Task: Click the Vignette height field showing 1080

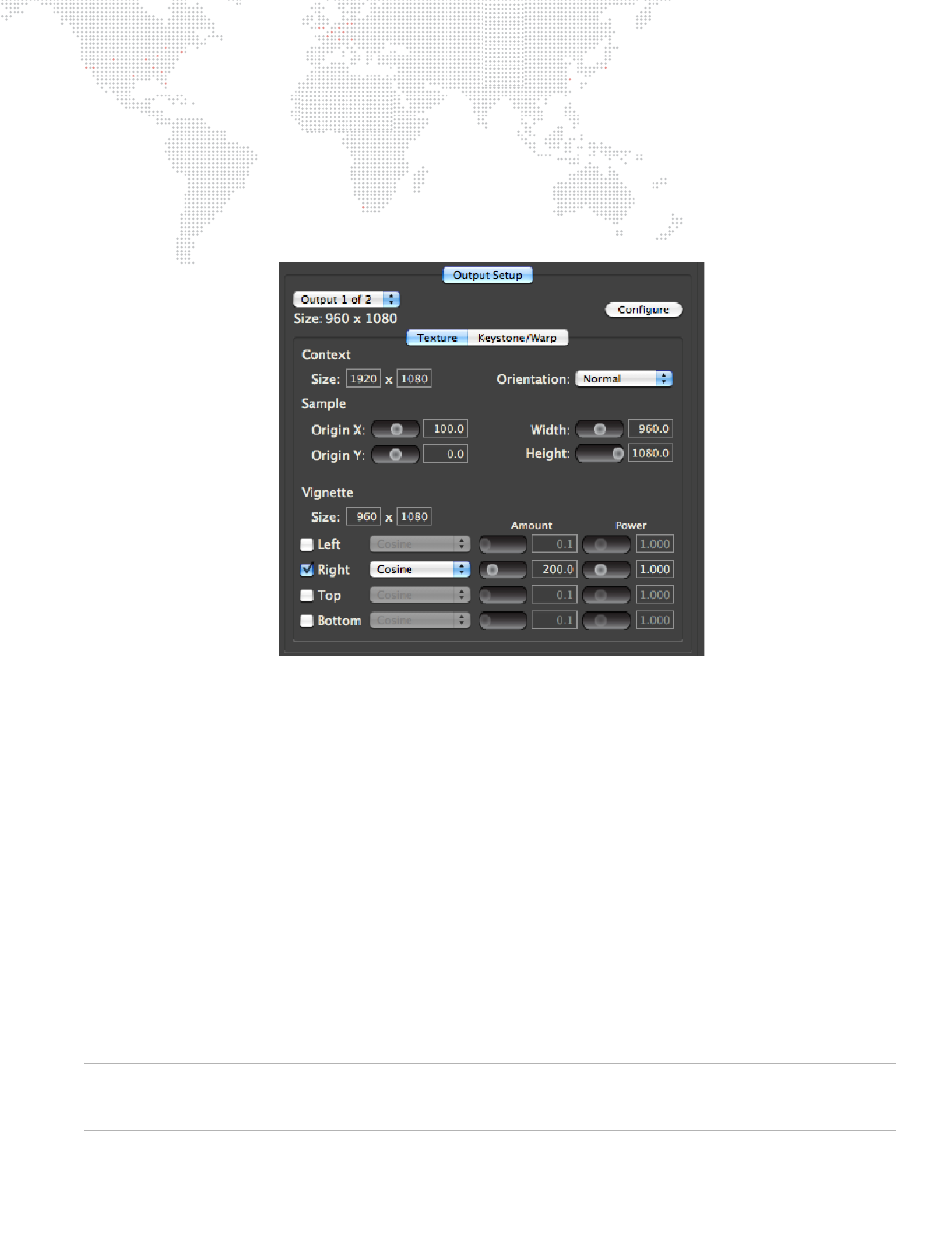Action: 414,517
